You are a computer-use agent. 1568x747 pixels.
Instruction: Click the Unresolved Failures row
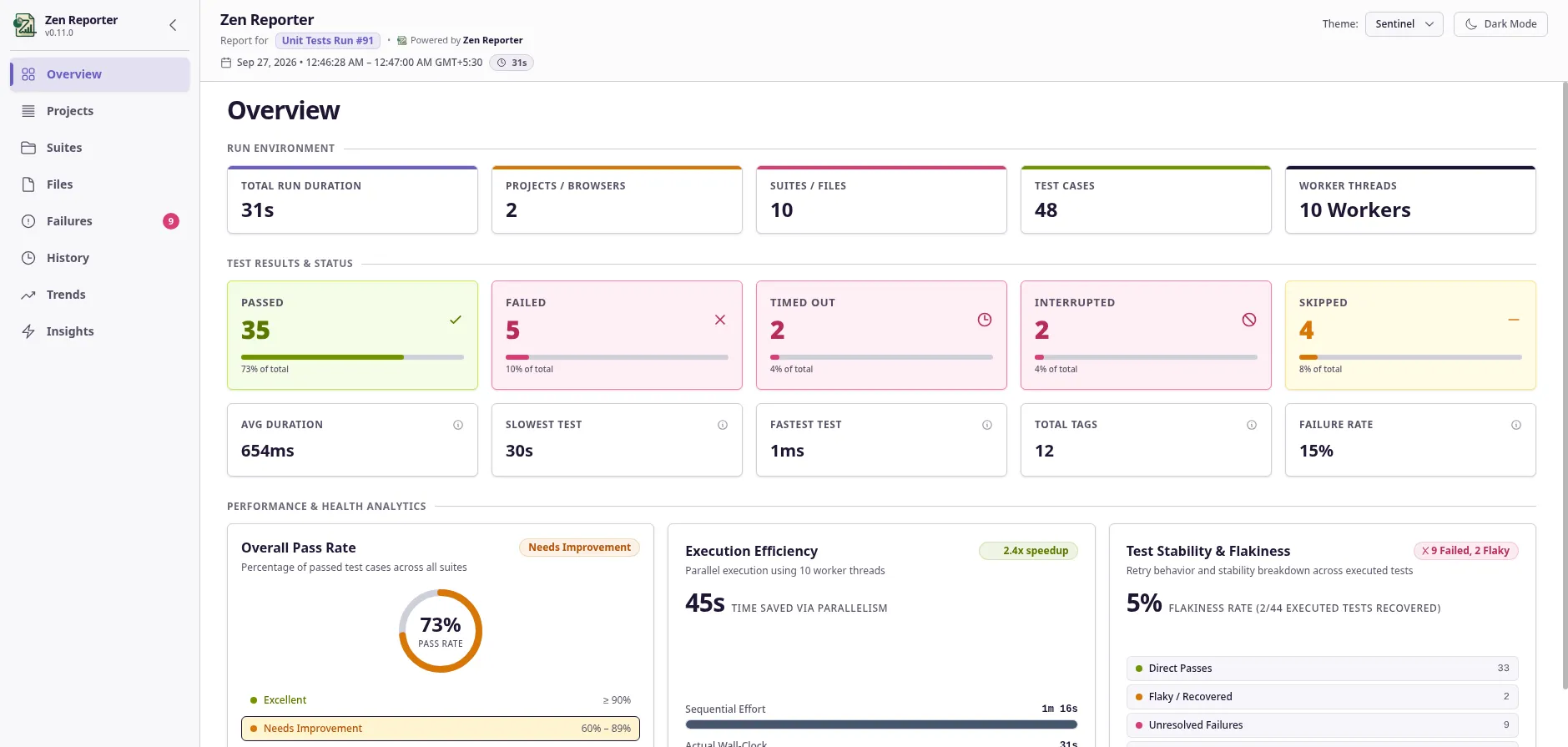pos(1322,725)
